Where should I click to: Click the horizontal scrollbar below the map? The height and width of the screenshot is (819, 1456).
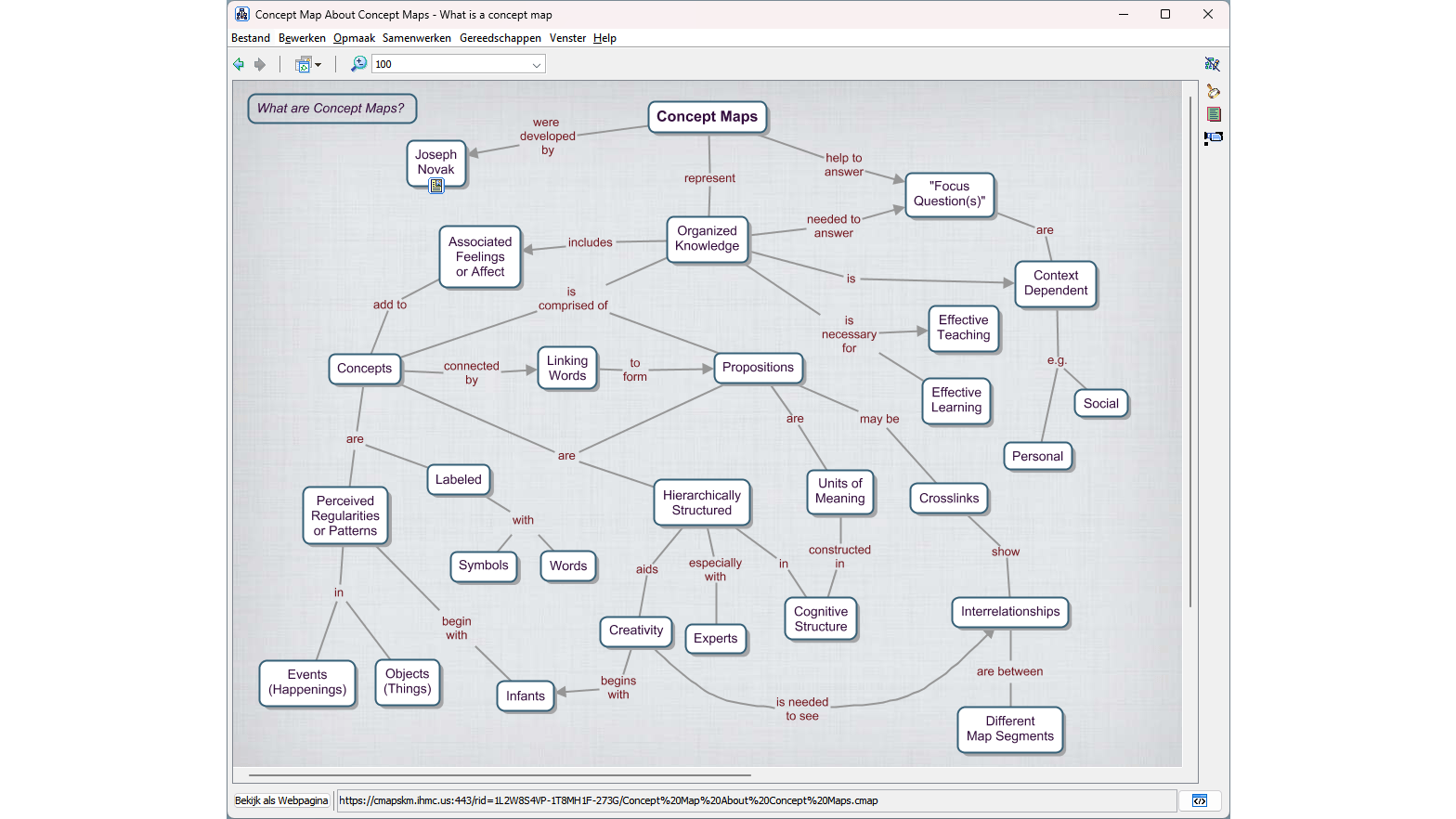pyautogui.click(x=500, y=774)
